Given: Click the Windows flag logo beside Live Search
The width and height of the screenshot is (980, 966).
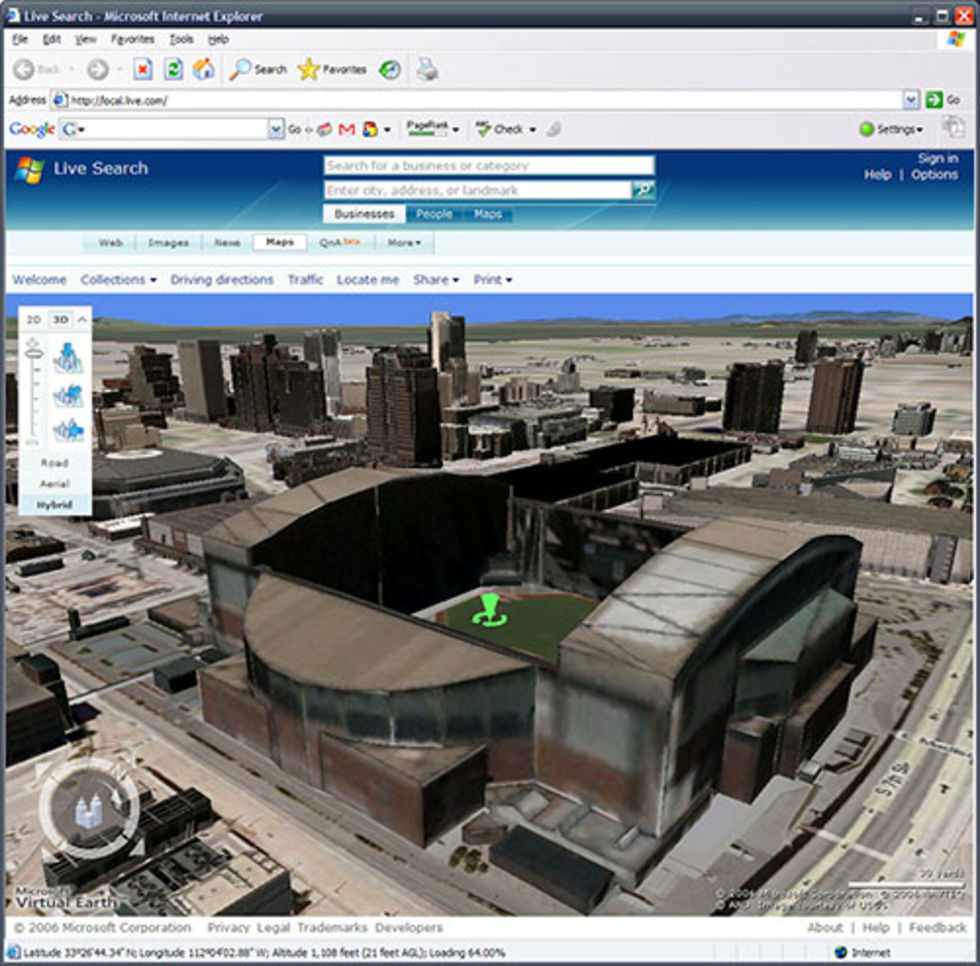Looking at the screenshot, I should click(x=29, y=169).
